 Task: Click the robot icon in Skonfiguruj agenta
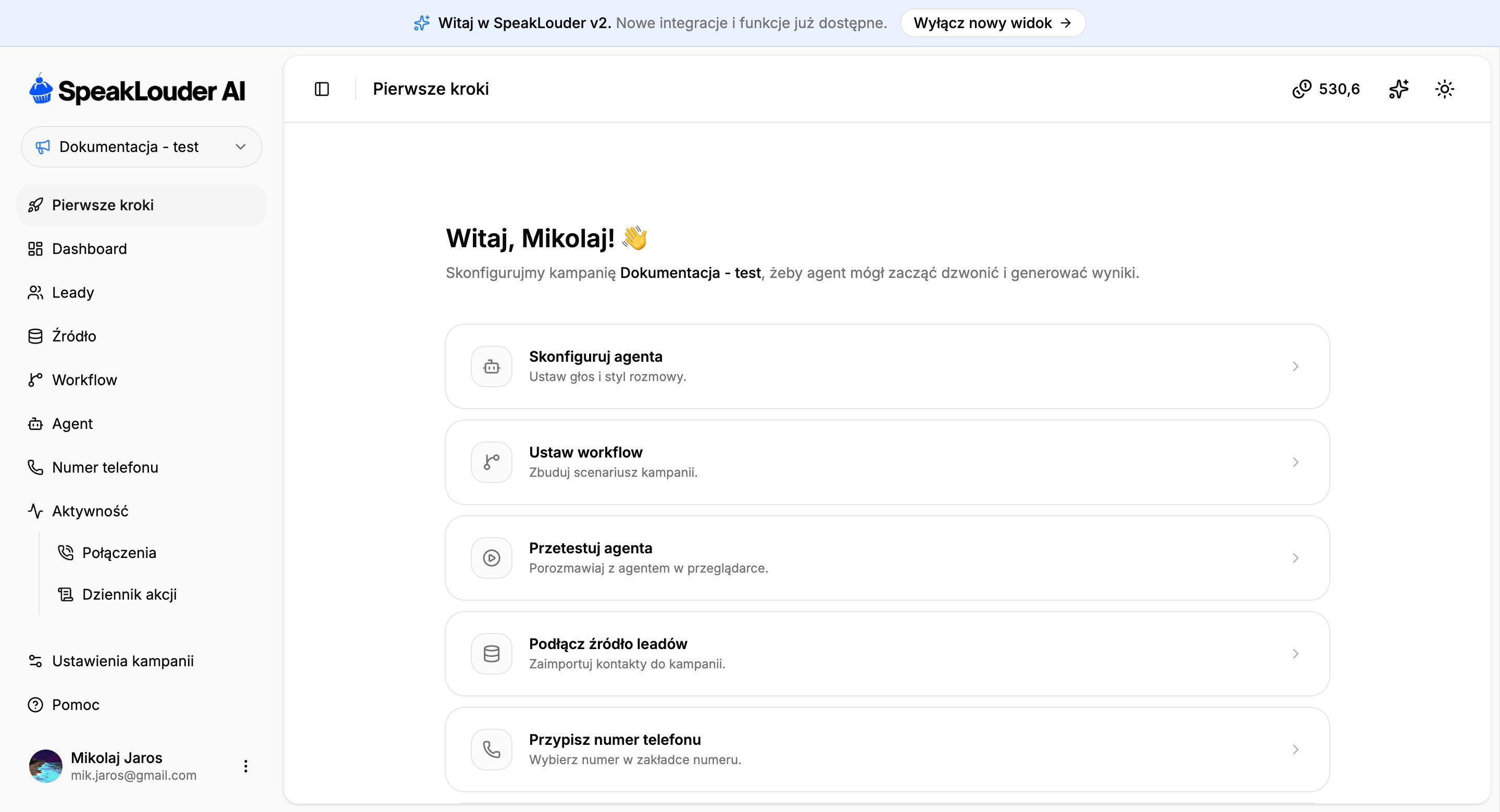coord(492,366)
